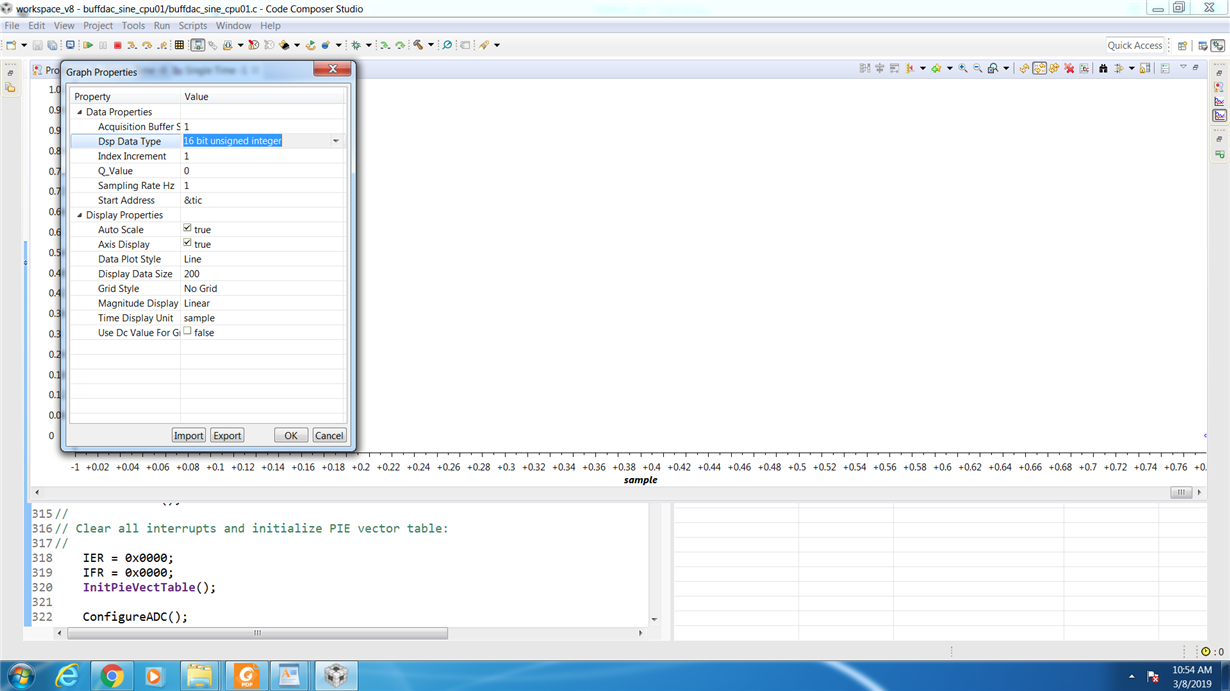Open the Scripts menu
This screenshot has height=691, width=1230.
(192, 25)
